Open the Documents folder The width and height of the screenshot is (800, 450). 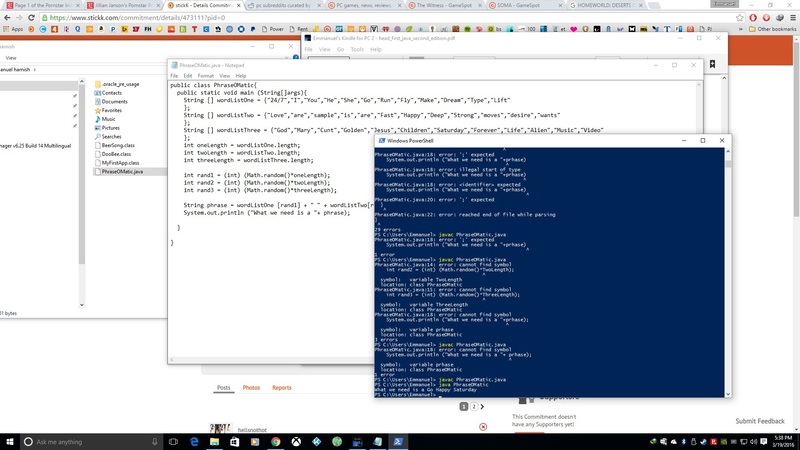(x=113, y=101)
